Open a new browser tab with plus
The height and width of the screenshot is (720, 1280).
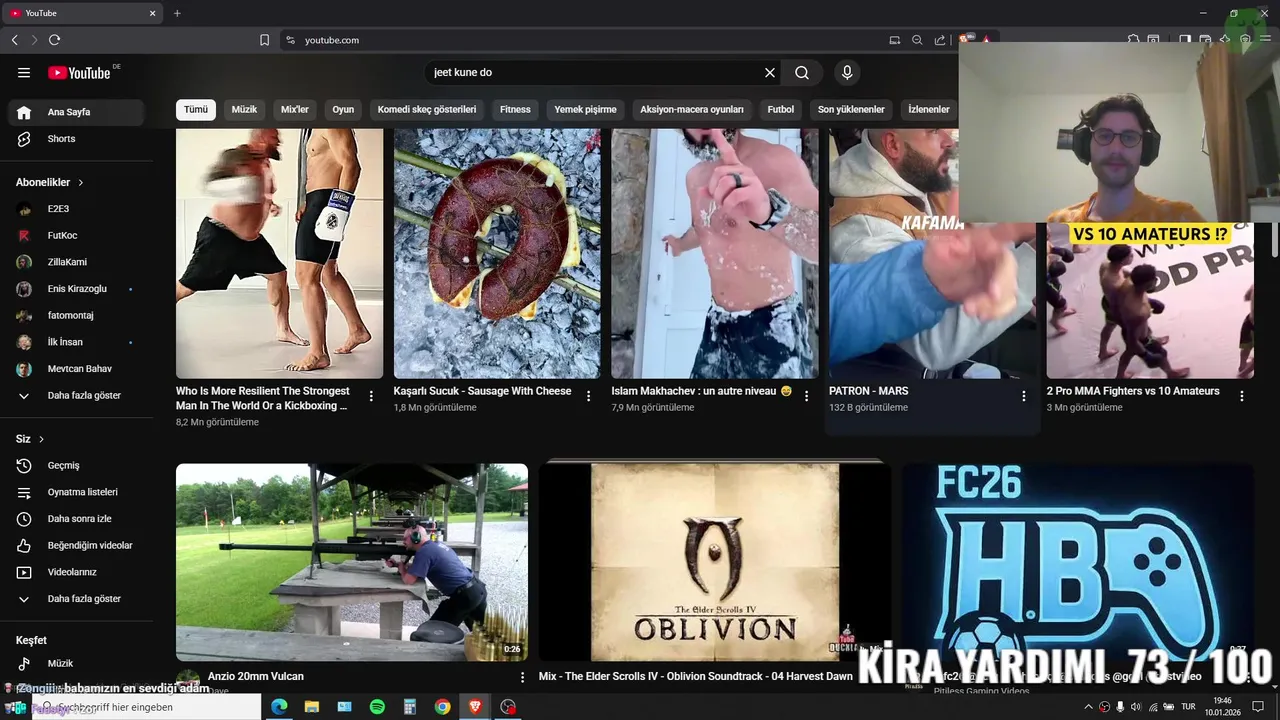click(x=177, y=13)
